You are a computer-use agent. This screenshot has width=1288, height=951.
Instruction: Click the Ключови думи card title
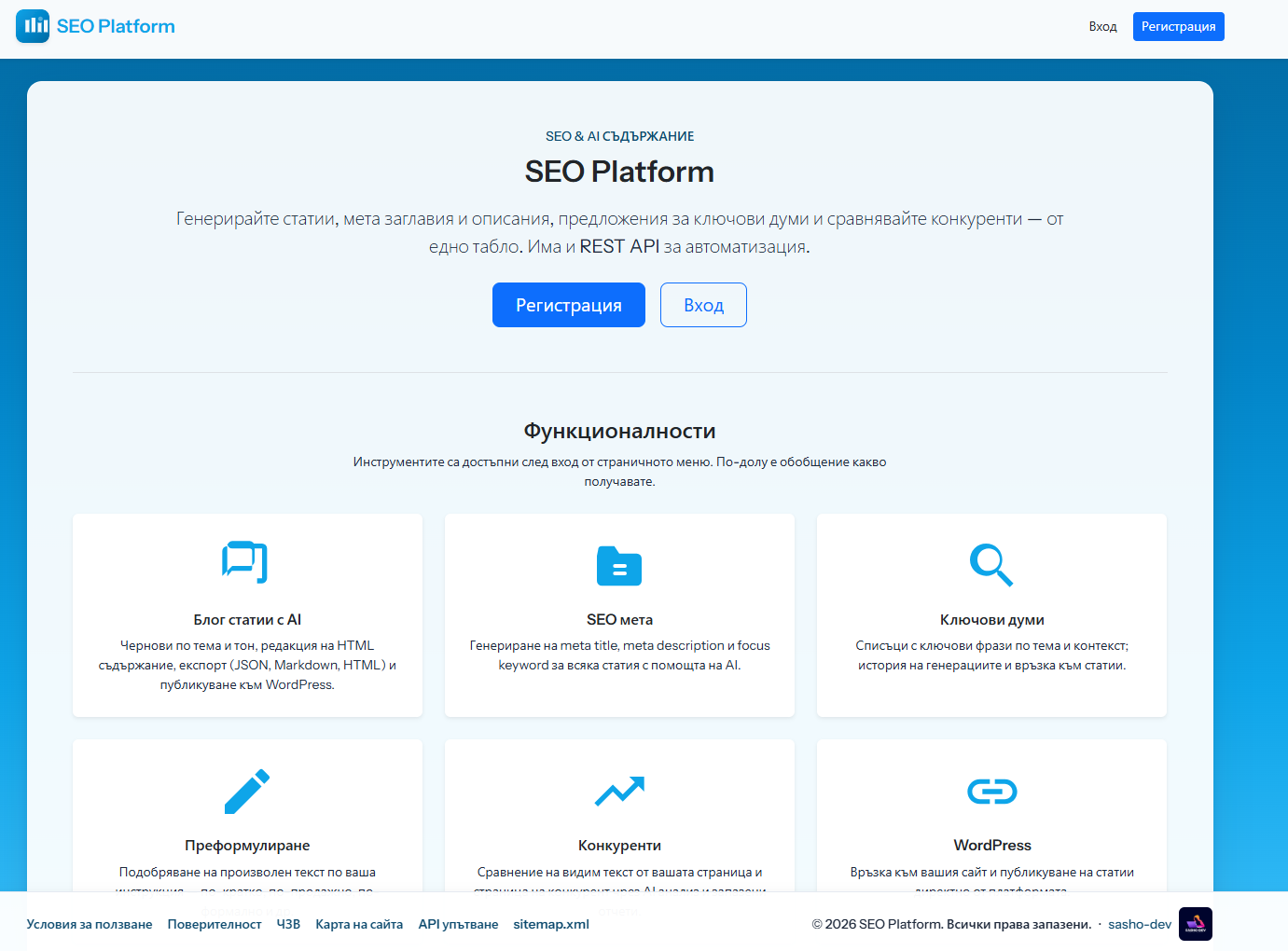click(x=992, y=620)
